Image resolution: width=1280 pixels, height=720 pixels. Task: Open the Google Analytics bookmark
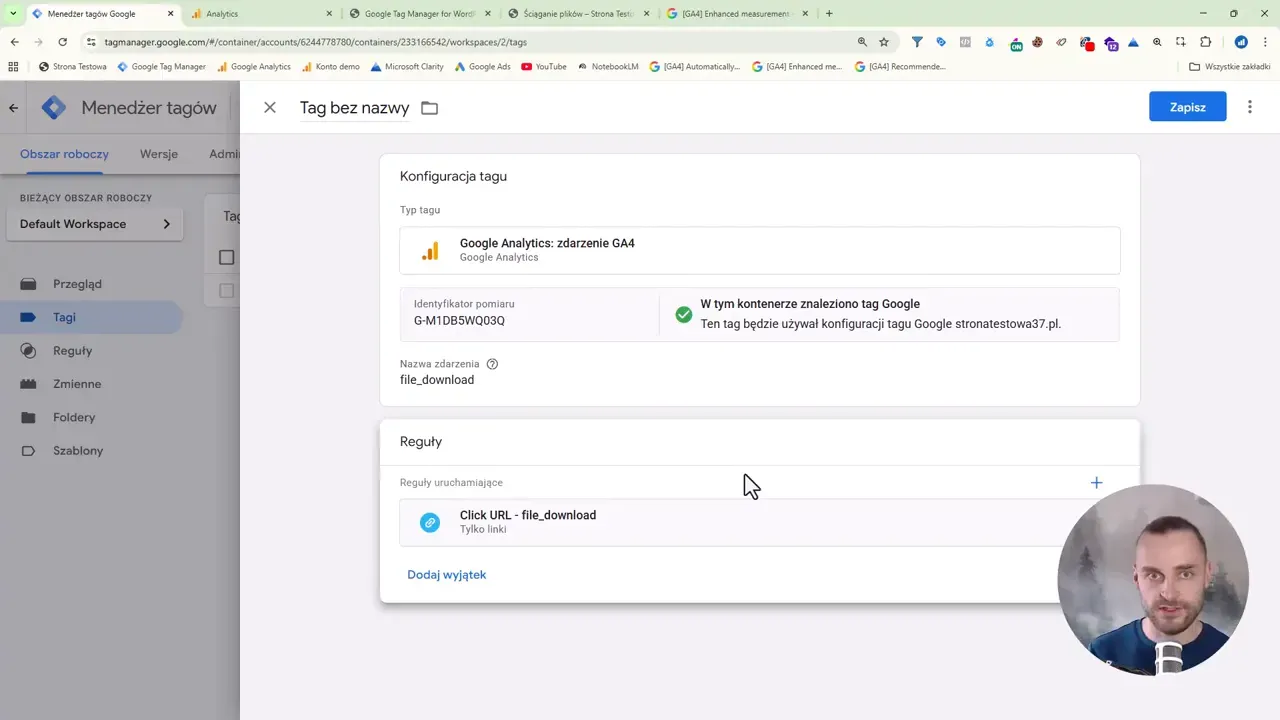tap(254, 67)
